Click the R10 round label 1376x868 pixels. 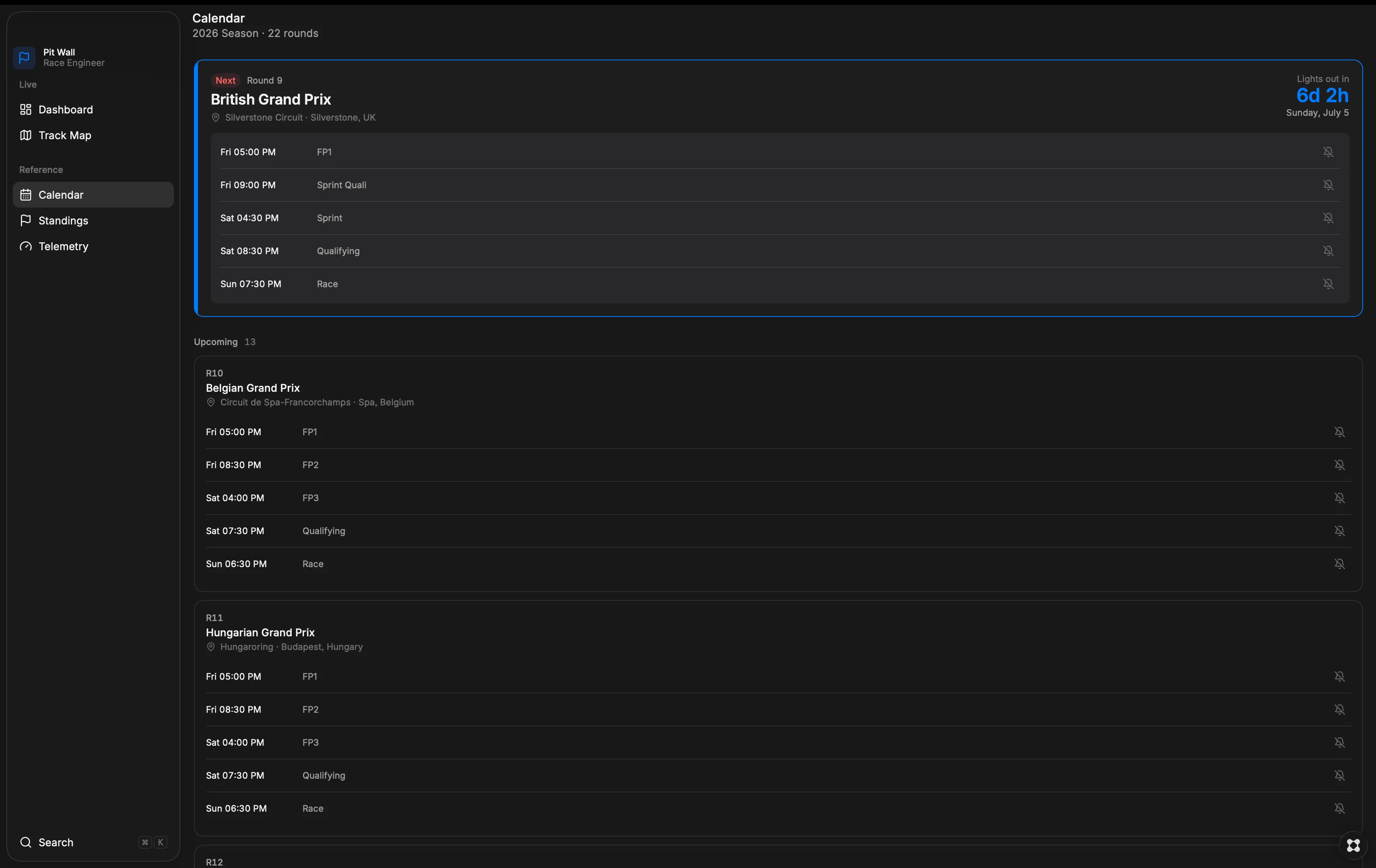click(214, 373)
